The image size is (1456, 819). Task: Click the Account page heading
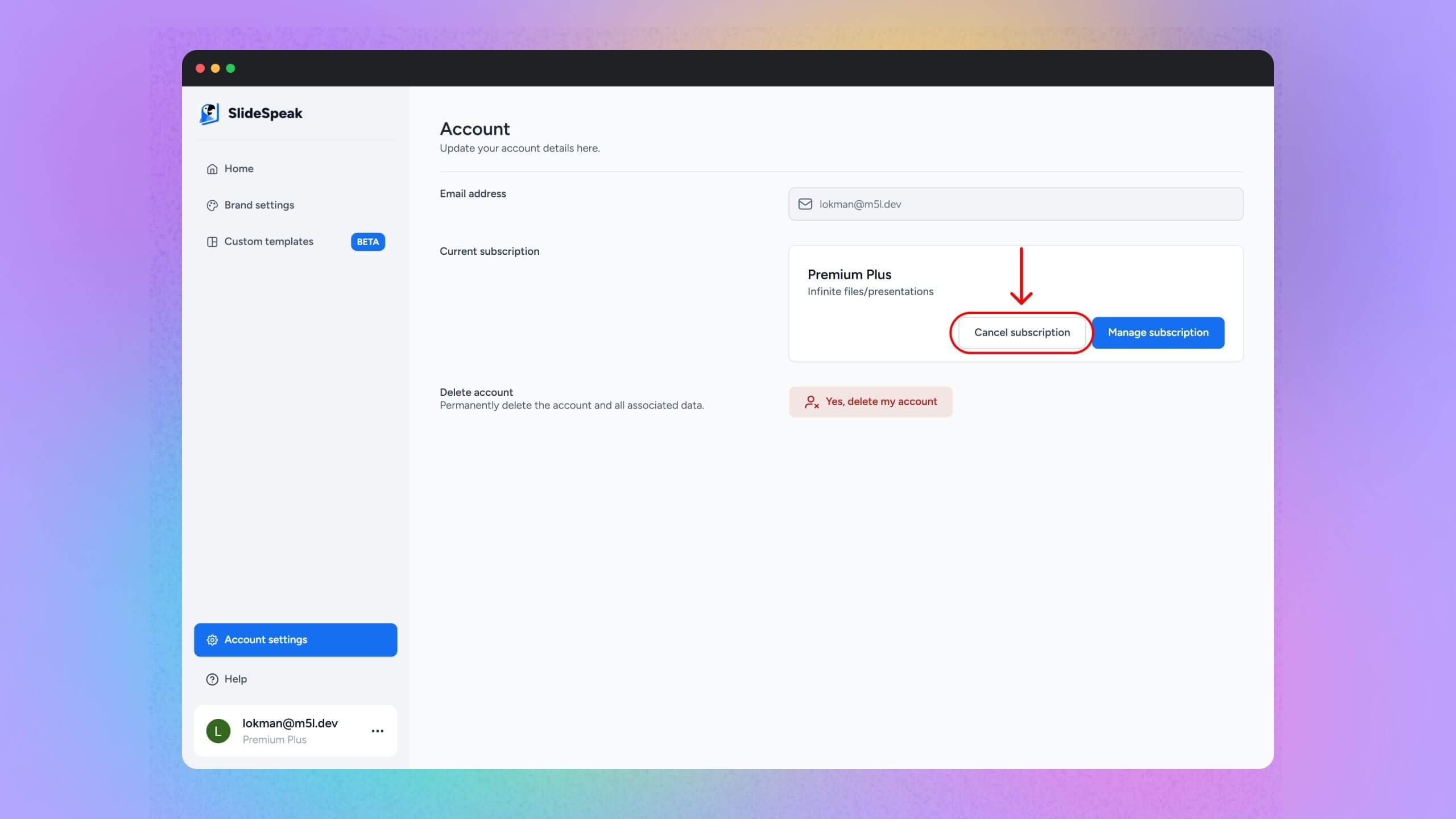click(x=475, y=129)
